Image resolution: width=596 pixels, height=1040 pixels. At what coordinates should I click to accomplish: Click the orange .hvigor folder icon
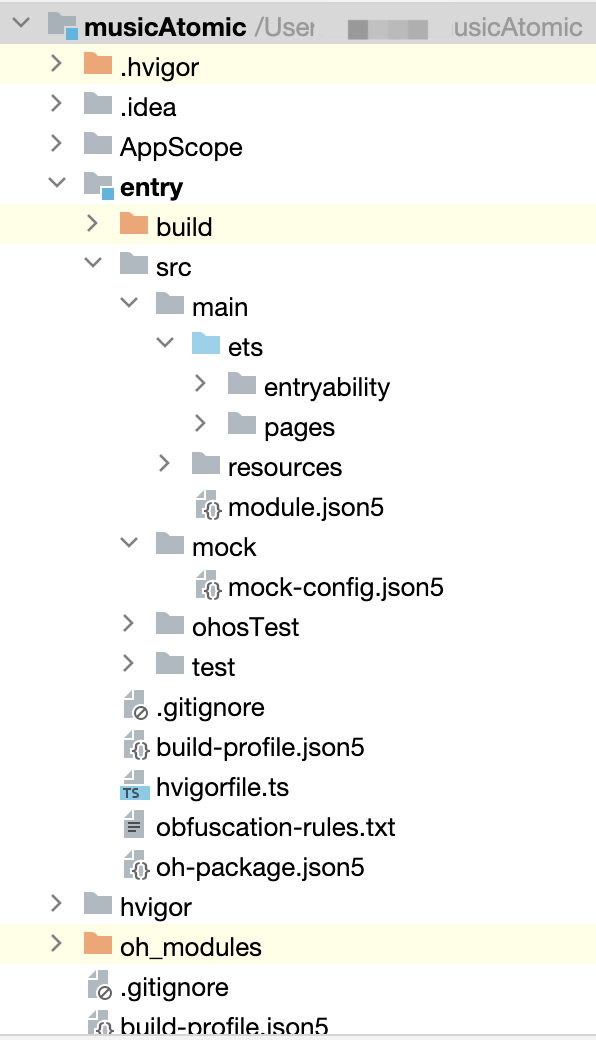pos(97,65)
